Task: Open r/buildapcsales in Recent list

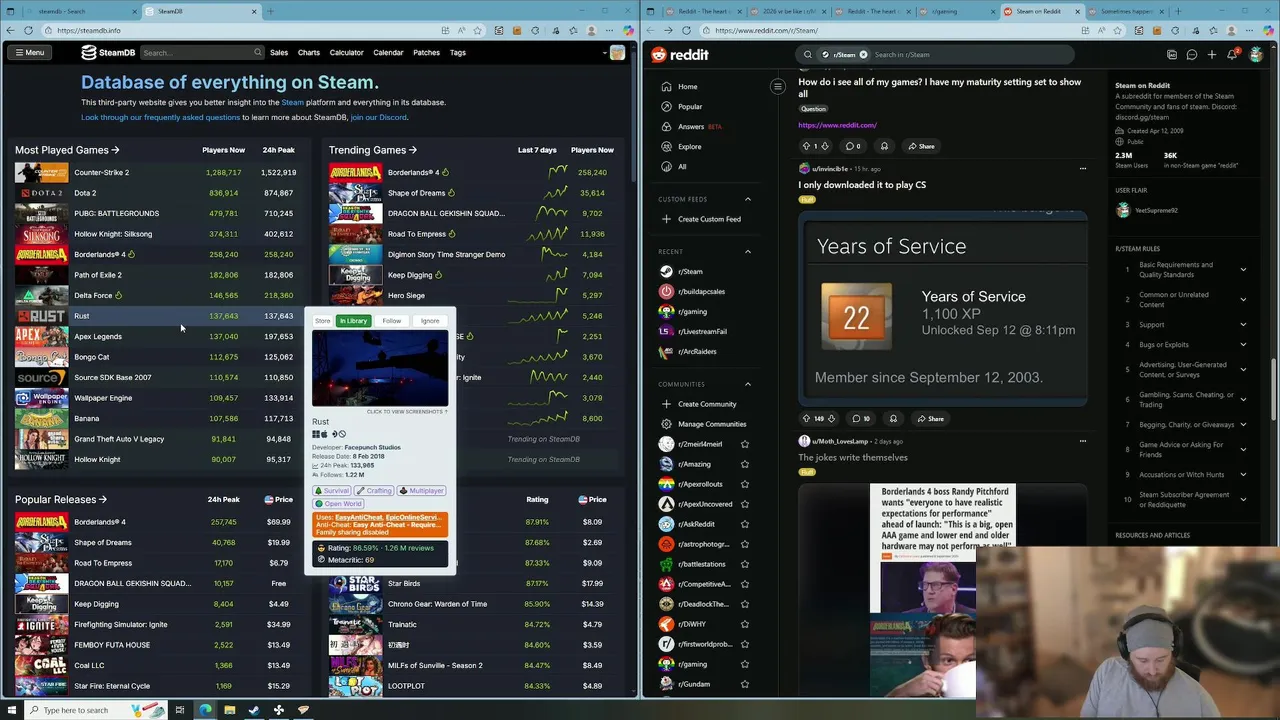Action: pos(701,292)
